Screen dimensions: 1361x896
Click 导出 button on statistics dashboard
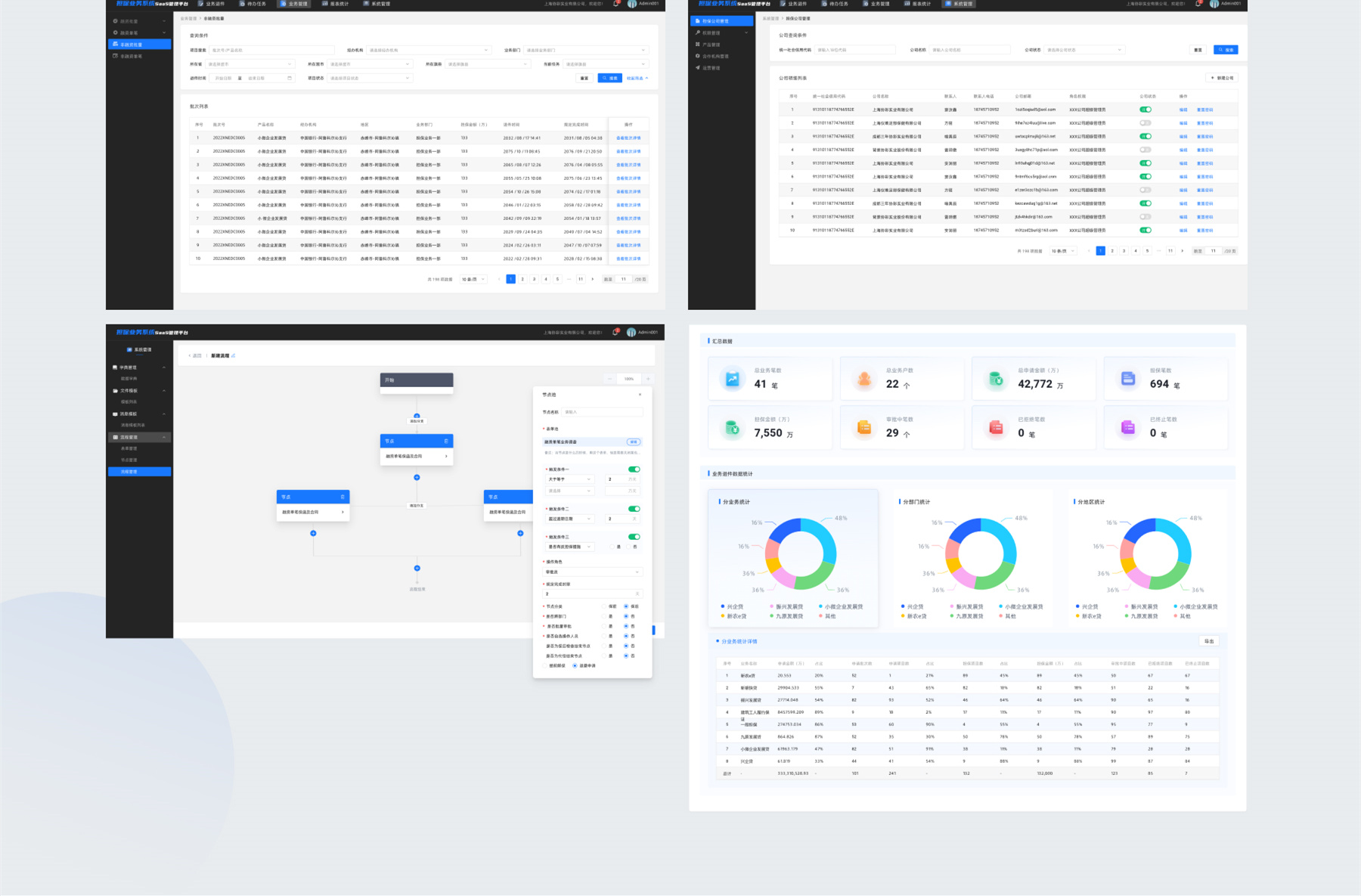(x=1209, y=641)
